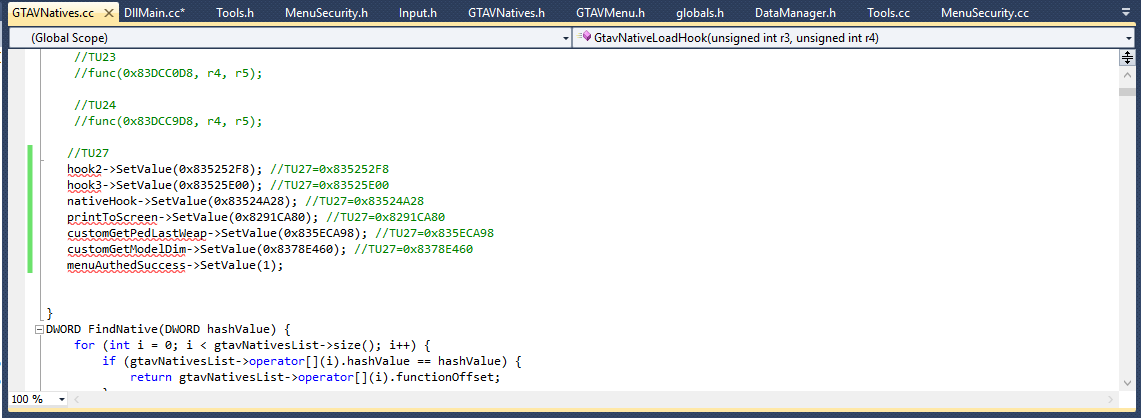Select the Tools.cc tab
1141x418 pixels.
tap(888, 13)
